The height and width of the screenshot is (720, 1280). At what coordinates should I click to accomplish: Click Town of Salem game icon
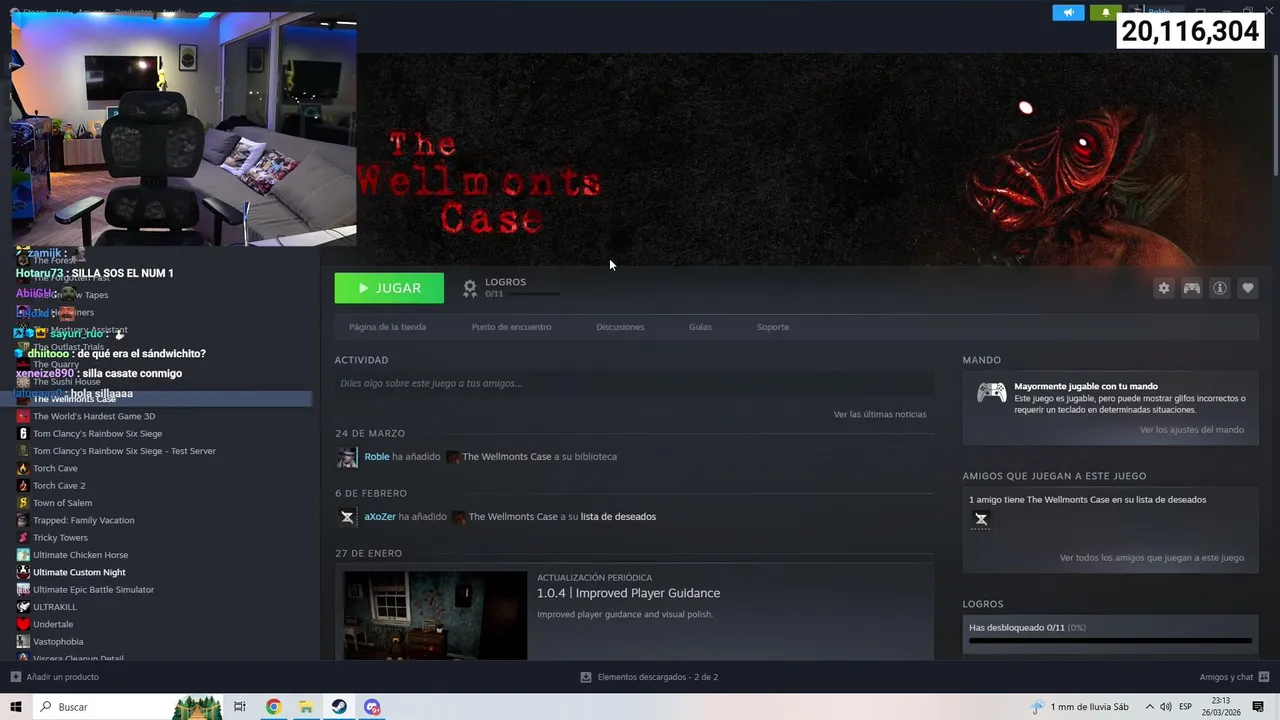pos(23,503)
